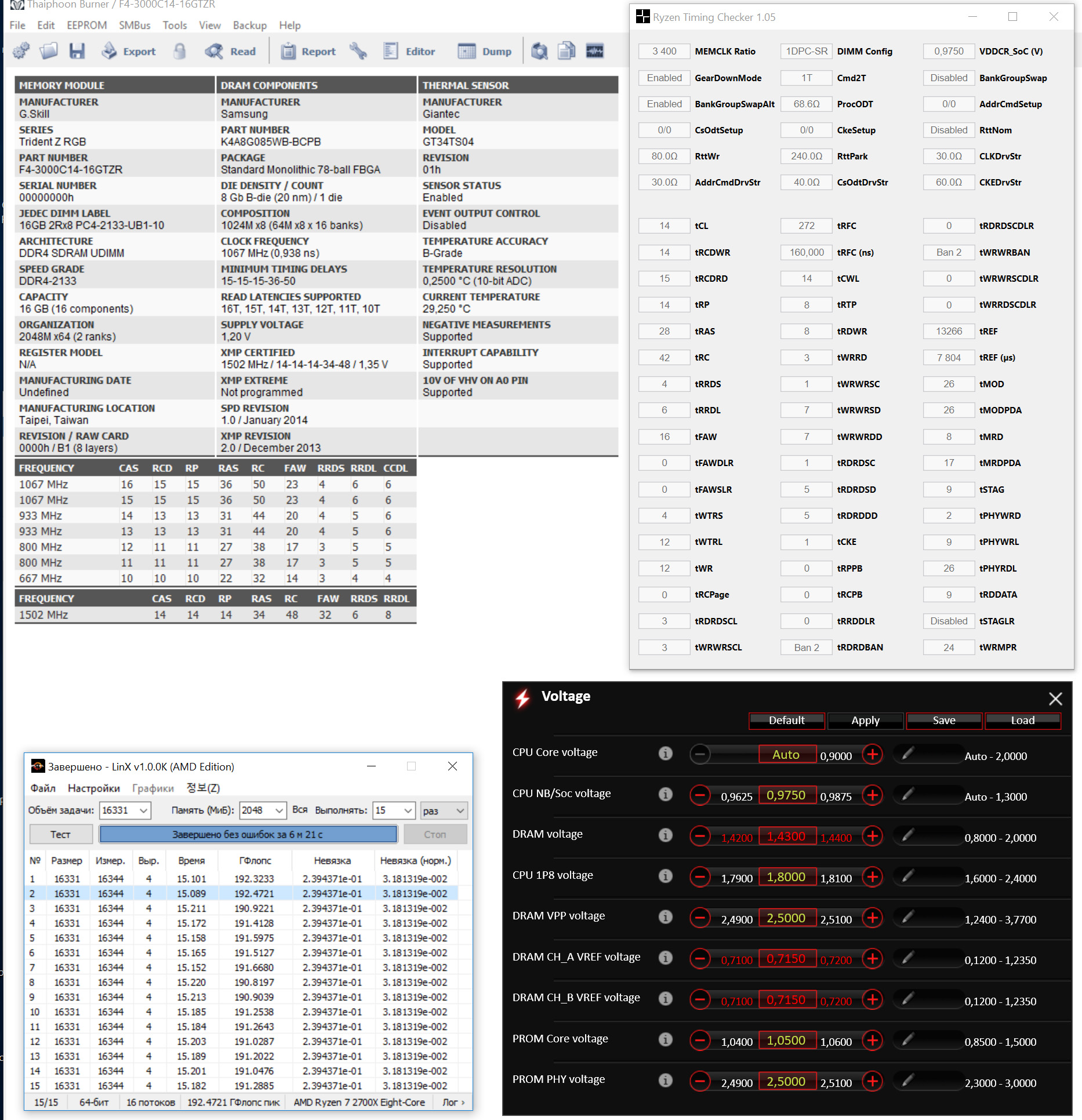
Task: Click the wrench tool icon in toolbar
Action: point(358,51)
